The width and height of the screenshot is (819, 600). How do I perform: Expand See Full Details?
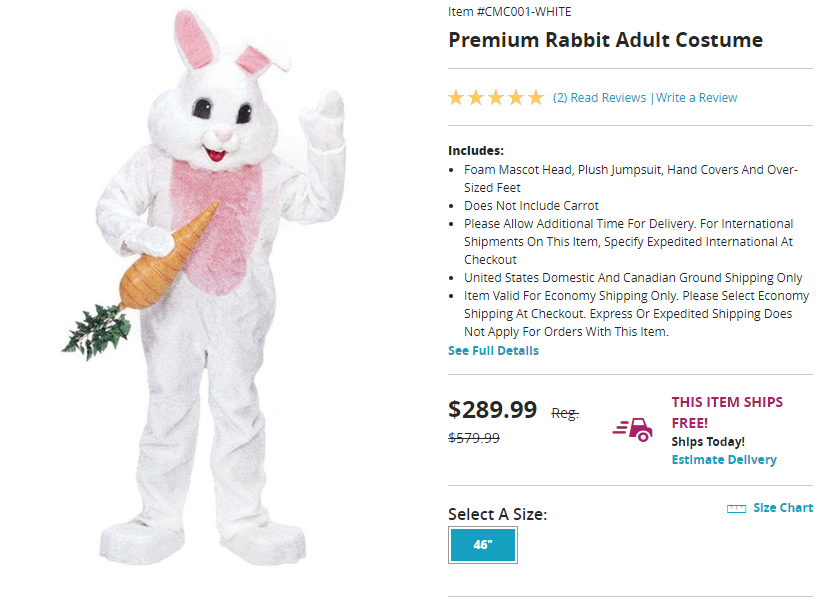[x=493, y=351]
